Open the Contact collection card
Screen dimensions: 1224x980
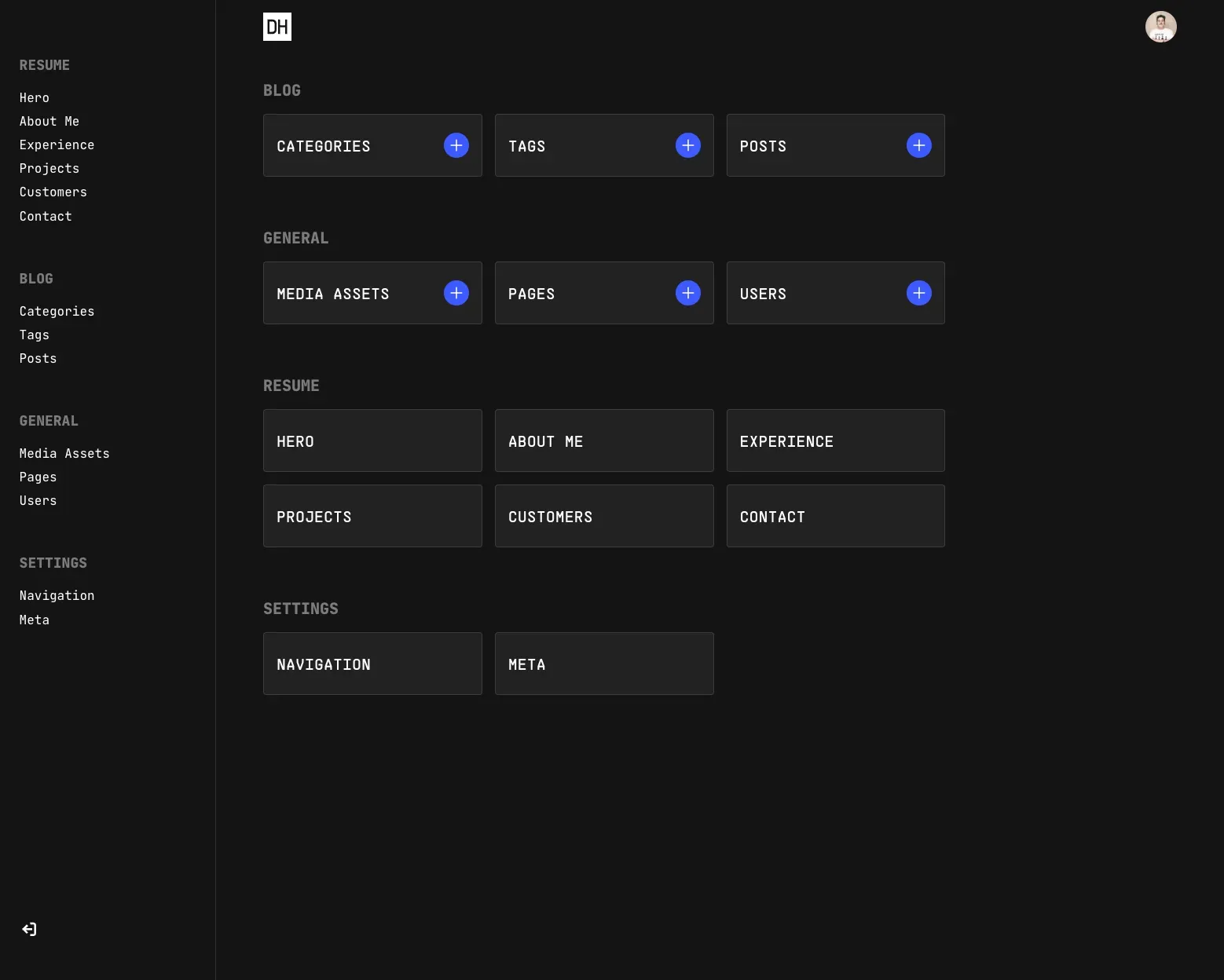coord(835,516)
